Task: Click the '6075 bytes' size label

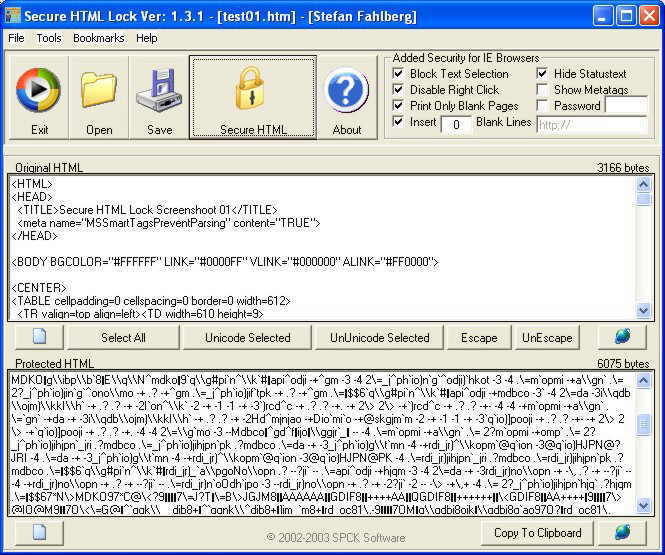Action: [x=623, y=363]
